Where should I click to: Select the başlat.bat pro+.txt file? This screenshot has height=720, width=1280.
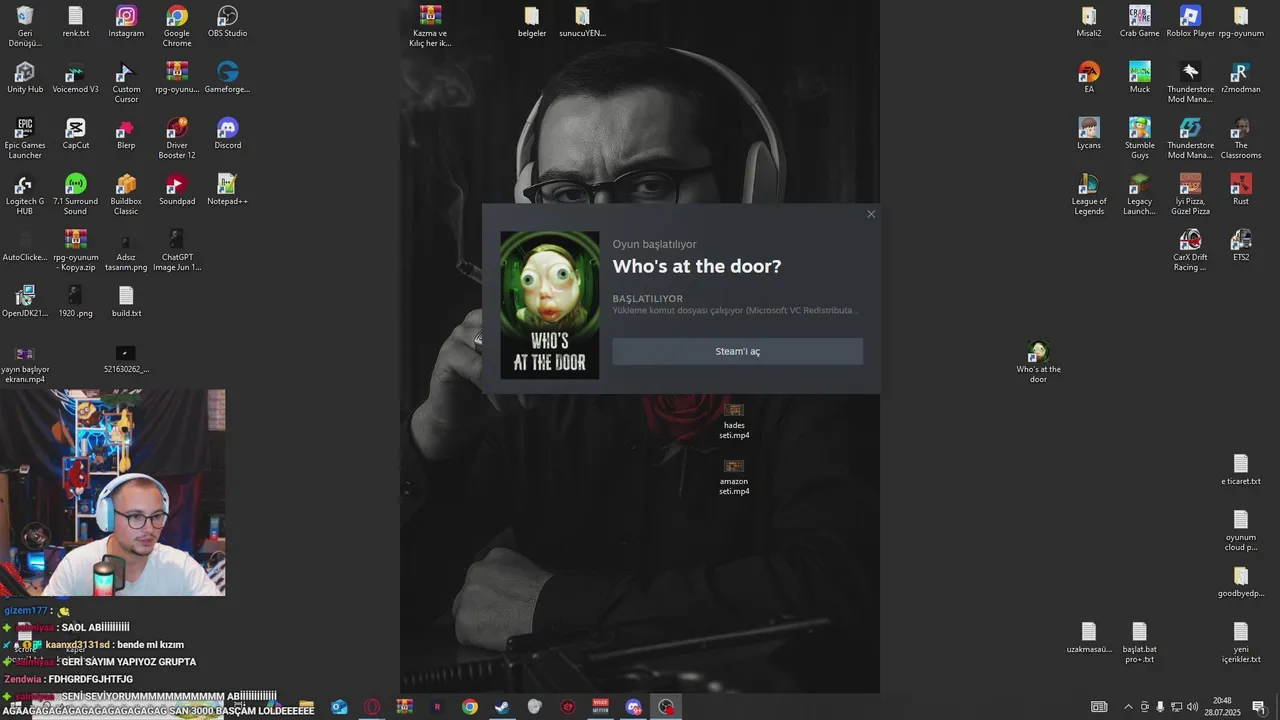tap(1139, 642)
